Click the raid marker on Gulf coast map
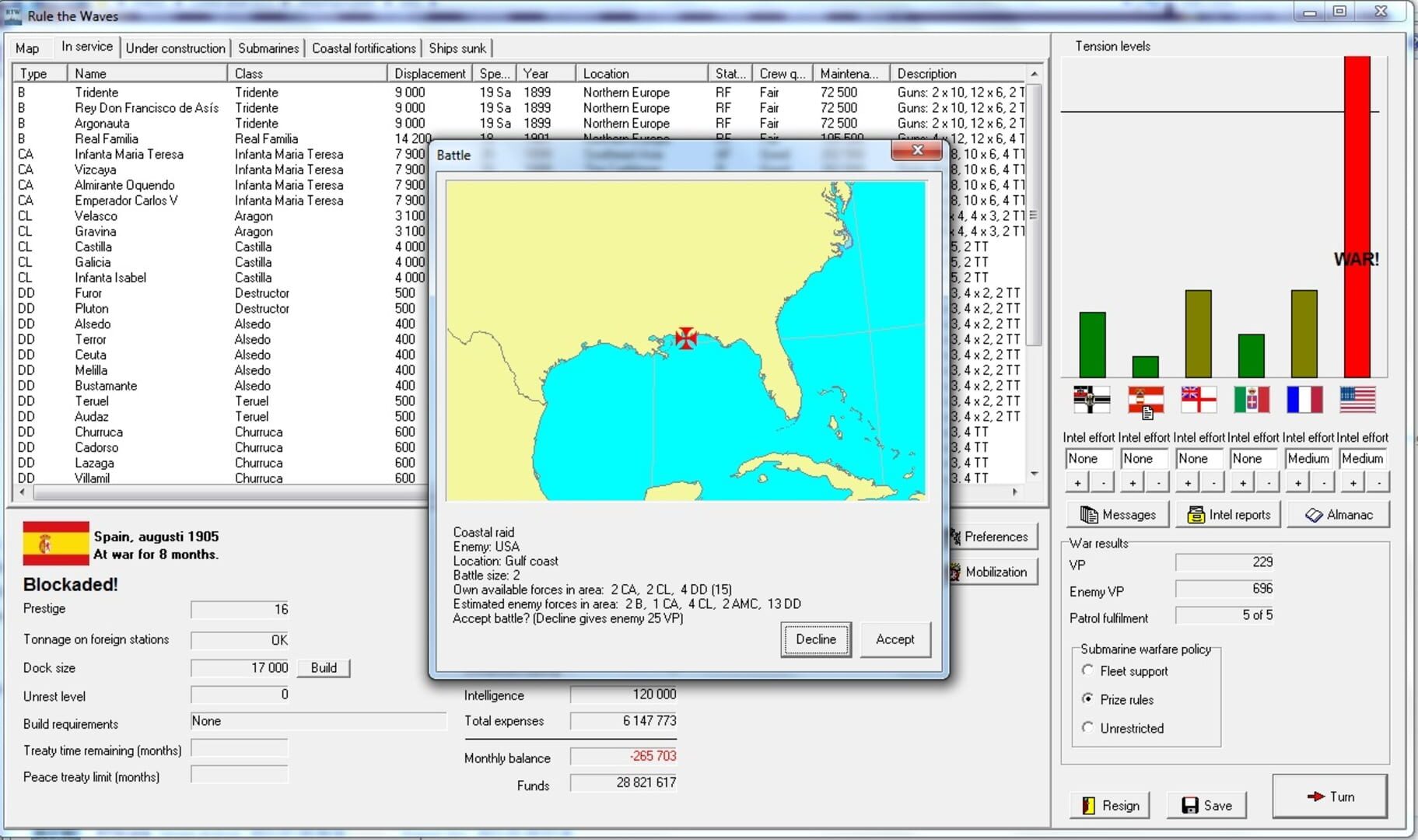Image resolution: width=1418 pixels, height=840 pixels. click(x=686, y=338)
